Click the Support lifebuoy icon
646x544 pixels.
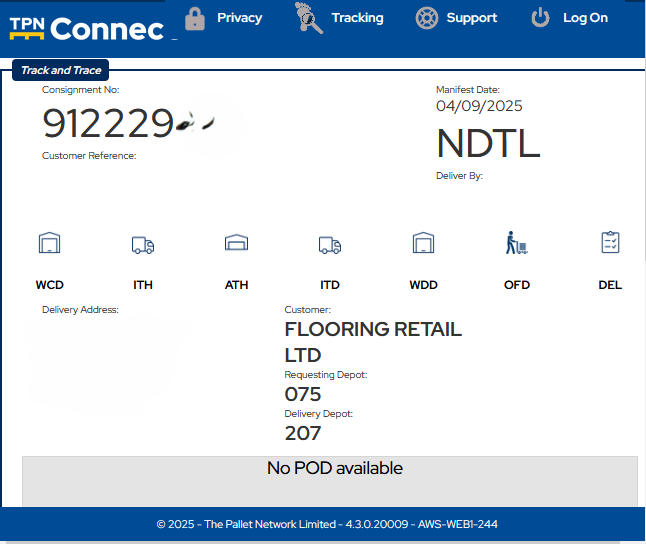(427, 18)
